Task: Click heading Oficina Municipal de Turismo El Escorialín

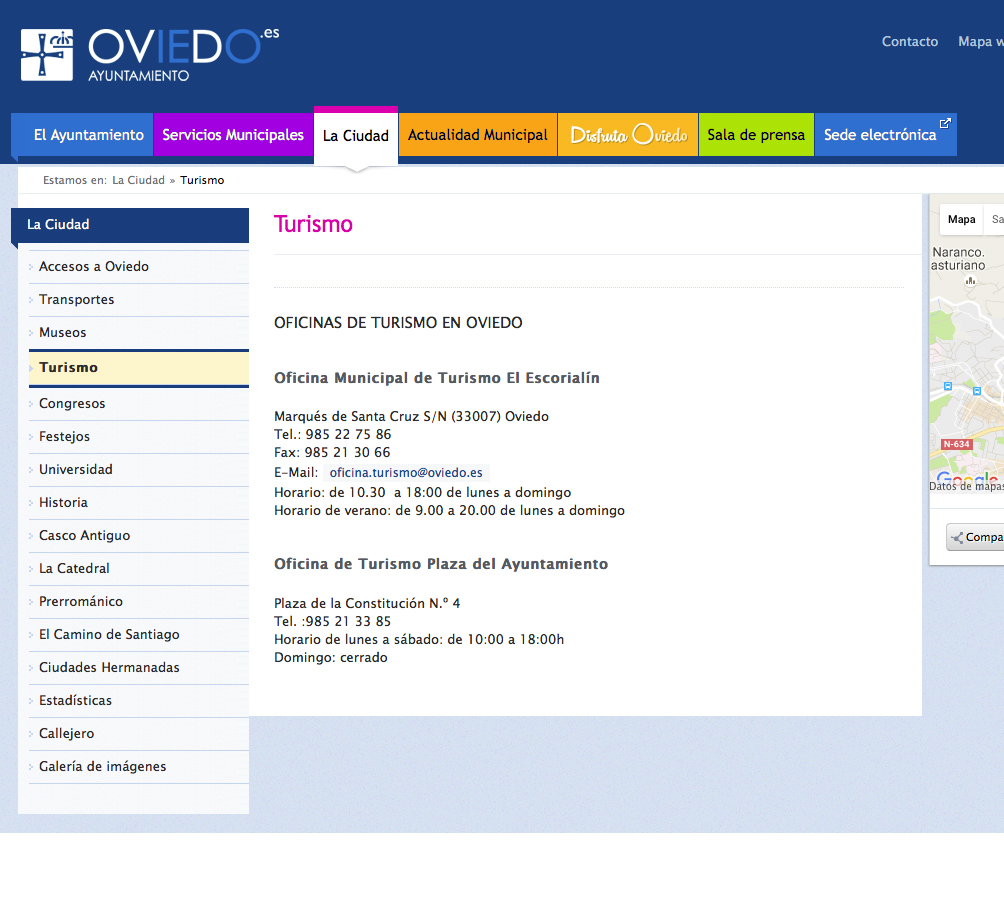Action: coord(437,378)
